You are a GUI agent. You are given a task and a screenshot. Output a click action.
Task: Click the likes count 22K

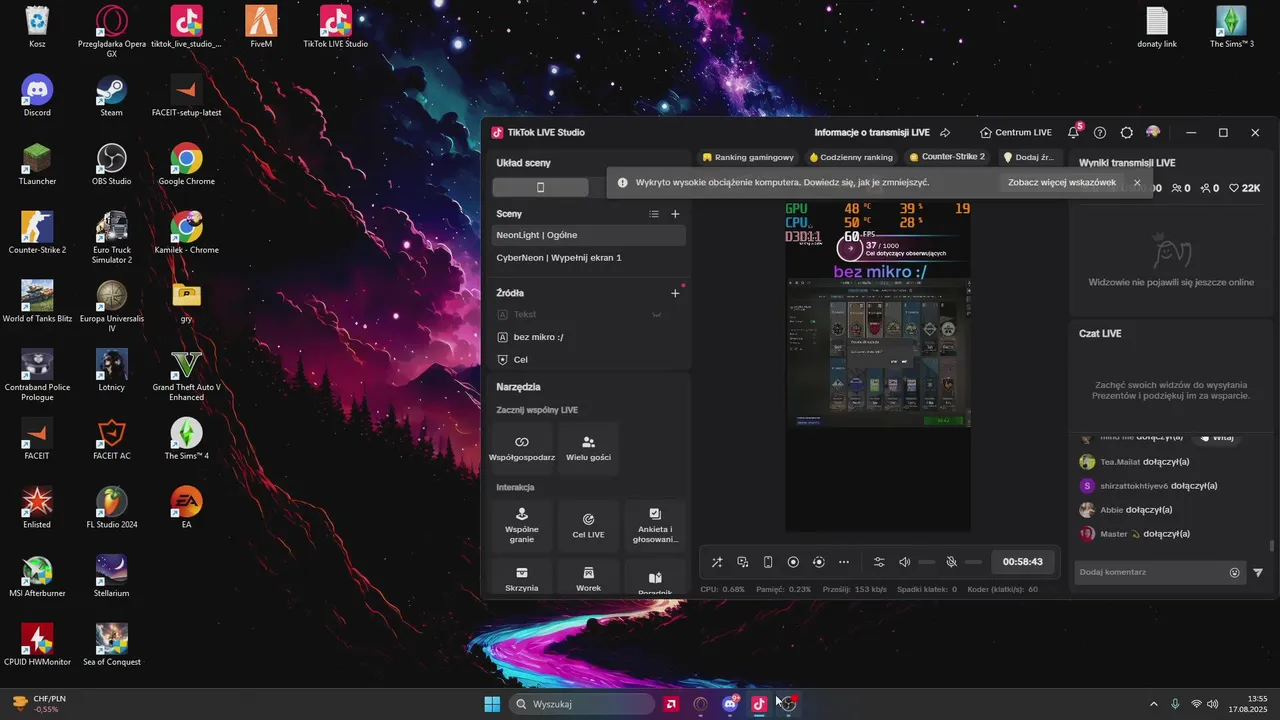[1246, 188]
